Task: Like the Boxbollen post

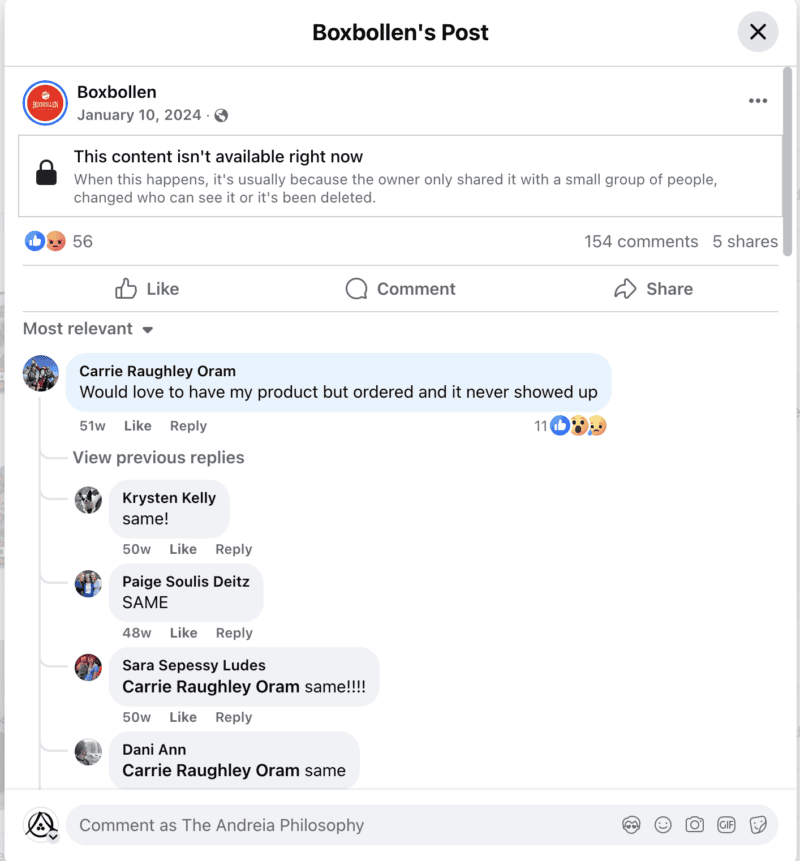Action: (147, 289)
